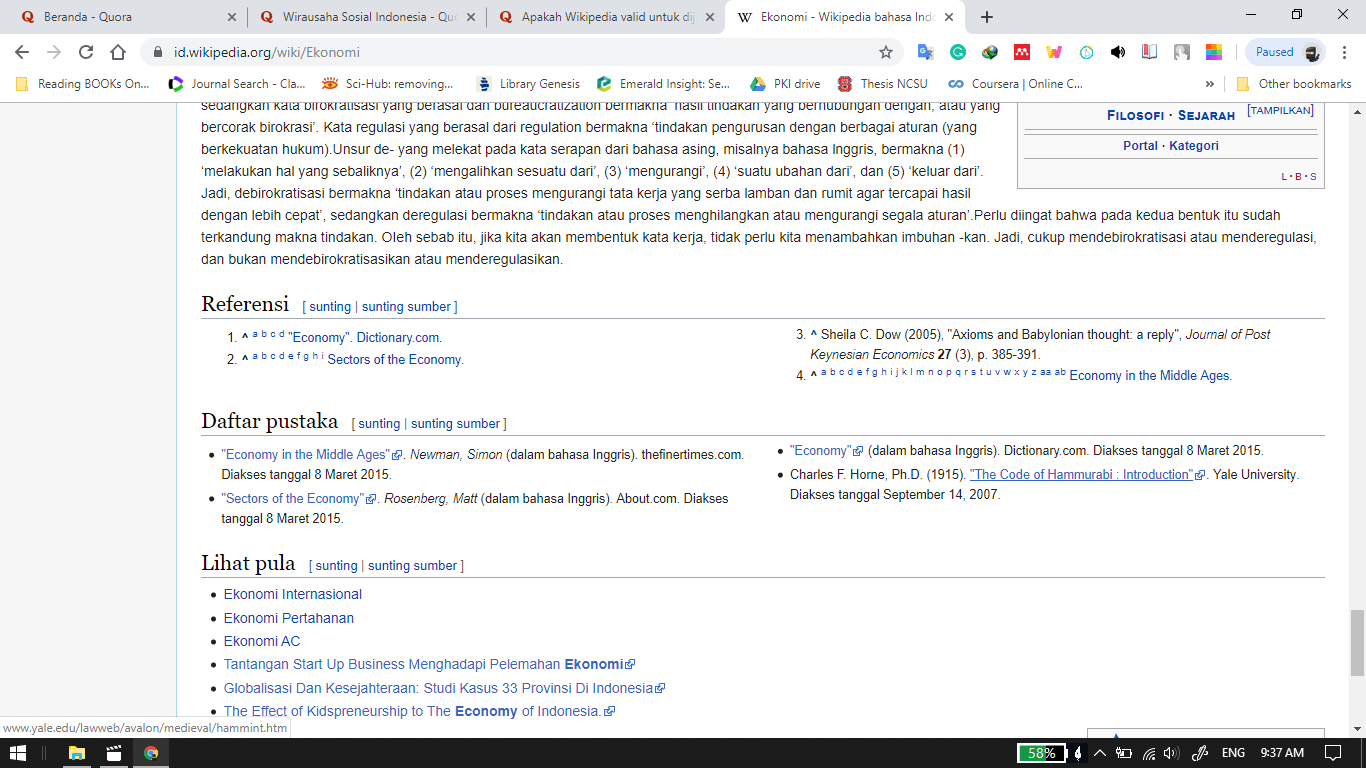Open the Ekonomi Internasional link
Image resolution: width=1366 pixels, height=768 pixels.
click(x=293, y=594)
